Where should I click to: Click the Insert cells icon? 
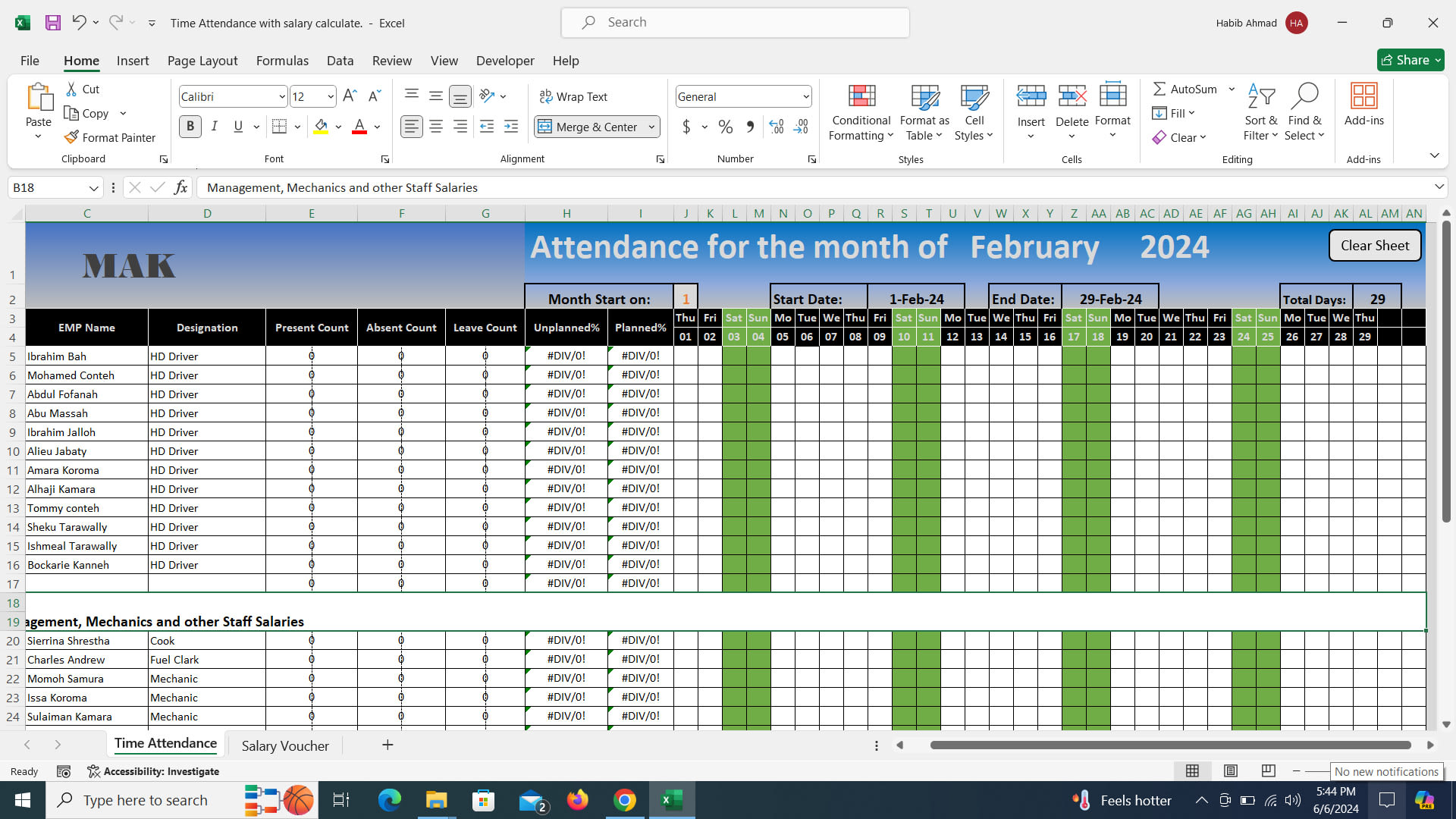tap(1031, 96)
